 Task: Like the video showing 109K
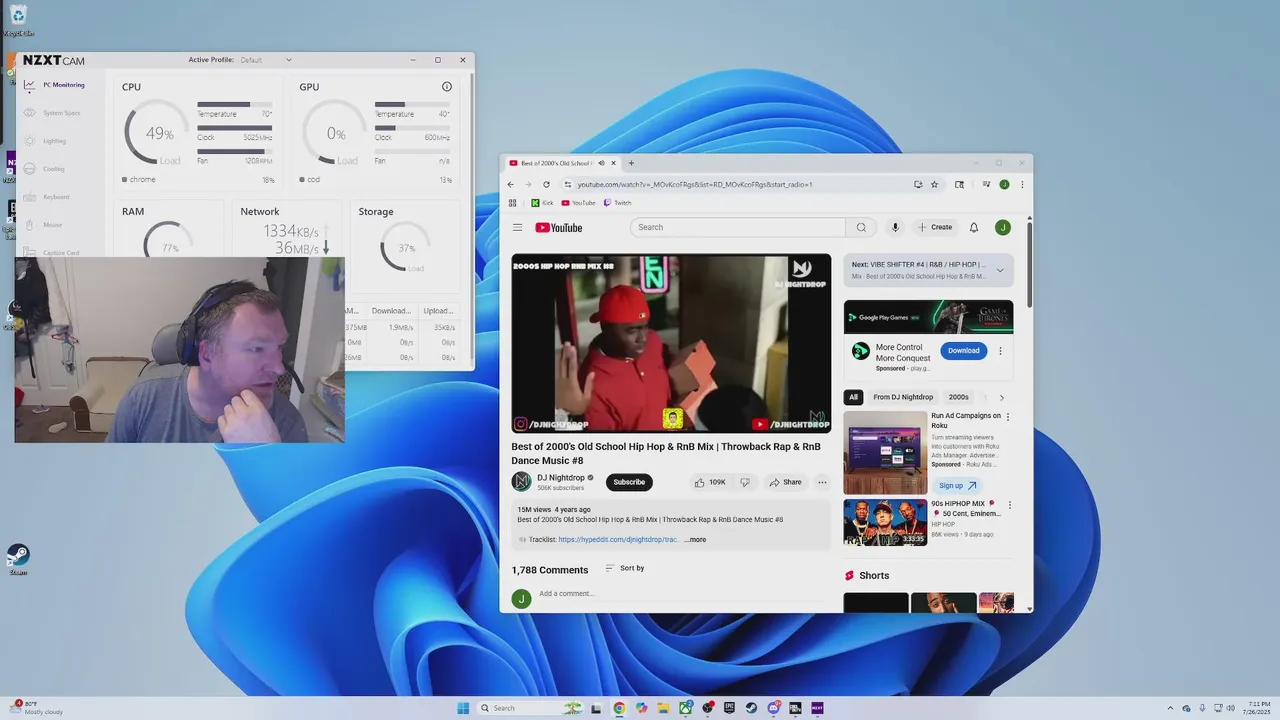[710, 482]
